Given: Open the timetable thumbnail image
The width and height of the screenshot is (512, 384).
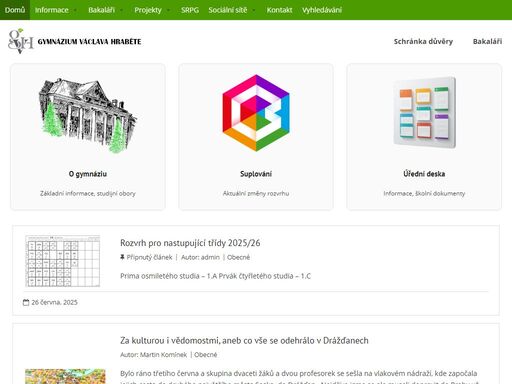Looking at the screenshot, I should pos(63,261).
